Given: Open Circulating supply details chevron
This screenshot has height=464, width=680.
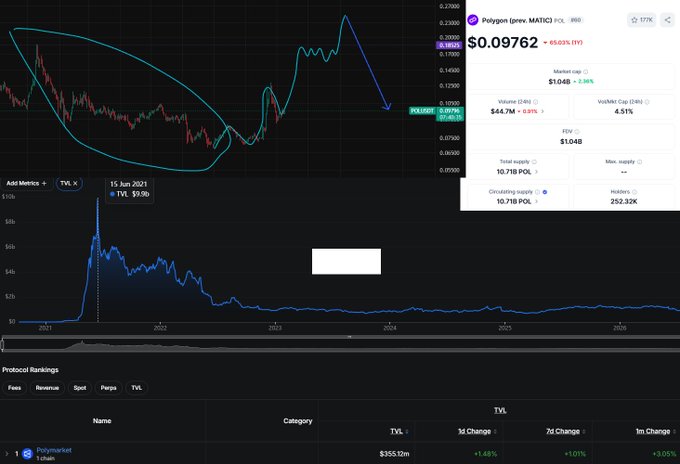Looking at the screenshot, I should [x=536, y=201].
